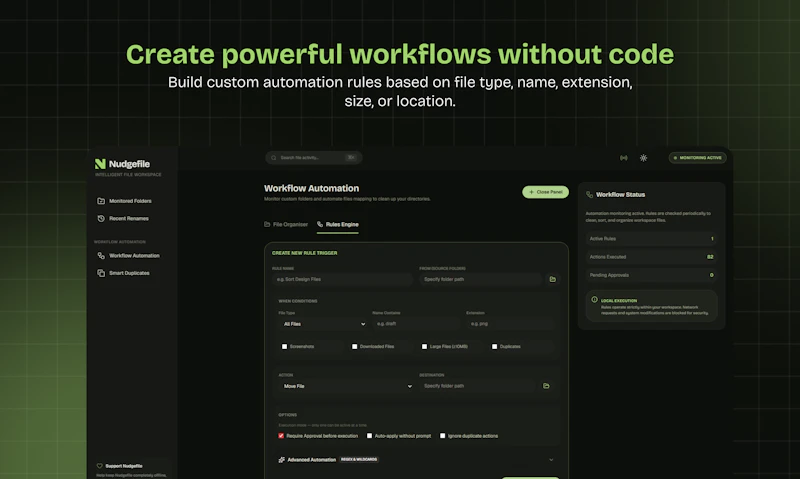The width and height of the screenshot is (800, 479).
Task: Click the Actions Executed row
Action: (652, 257)
